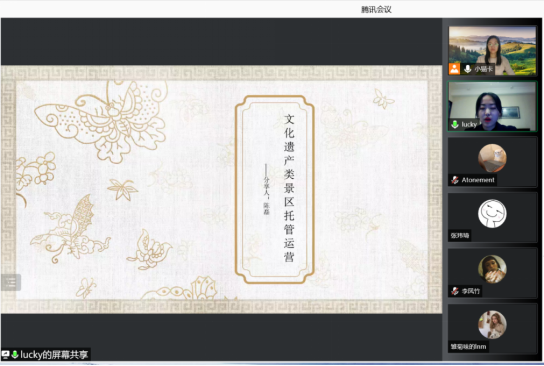The width and height of the screenshot is (544, 366).
Task: Click green mic icon in lucky的屏幕共享 label
Action: (x=15, y=355)
